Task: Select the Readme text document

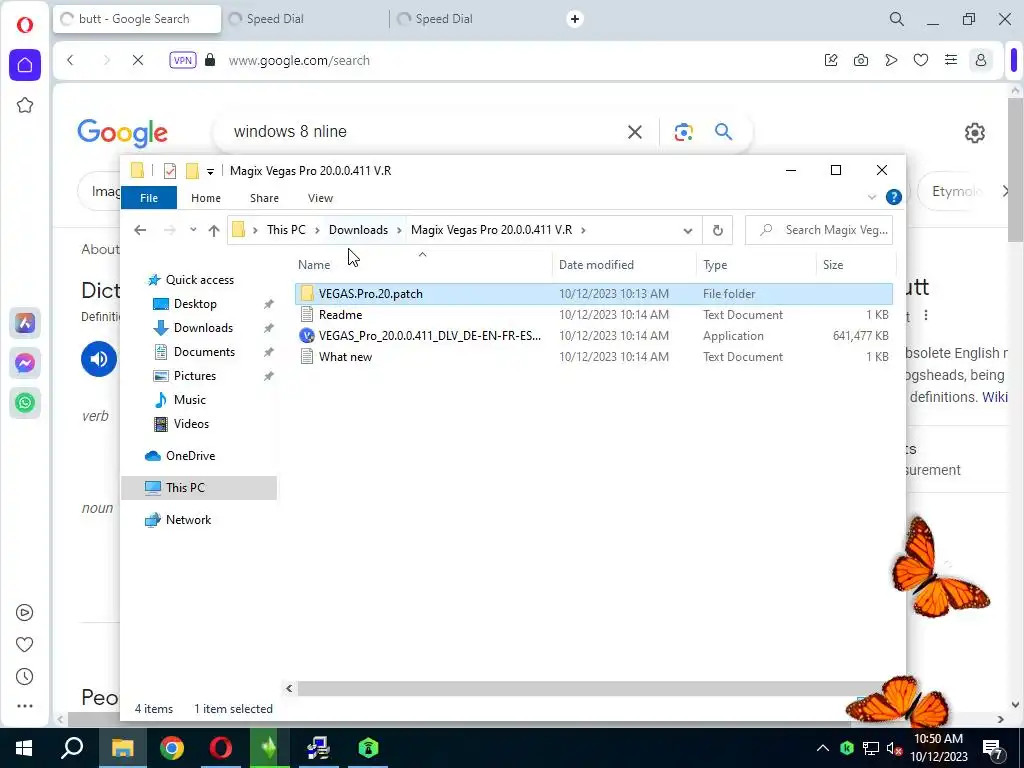Action: [x=594, y=315]
